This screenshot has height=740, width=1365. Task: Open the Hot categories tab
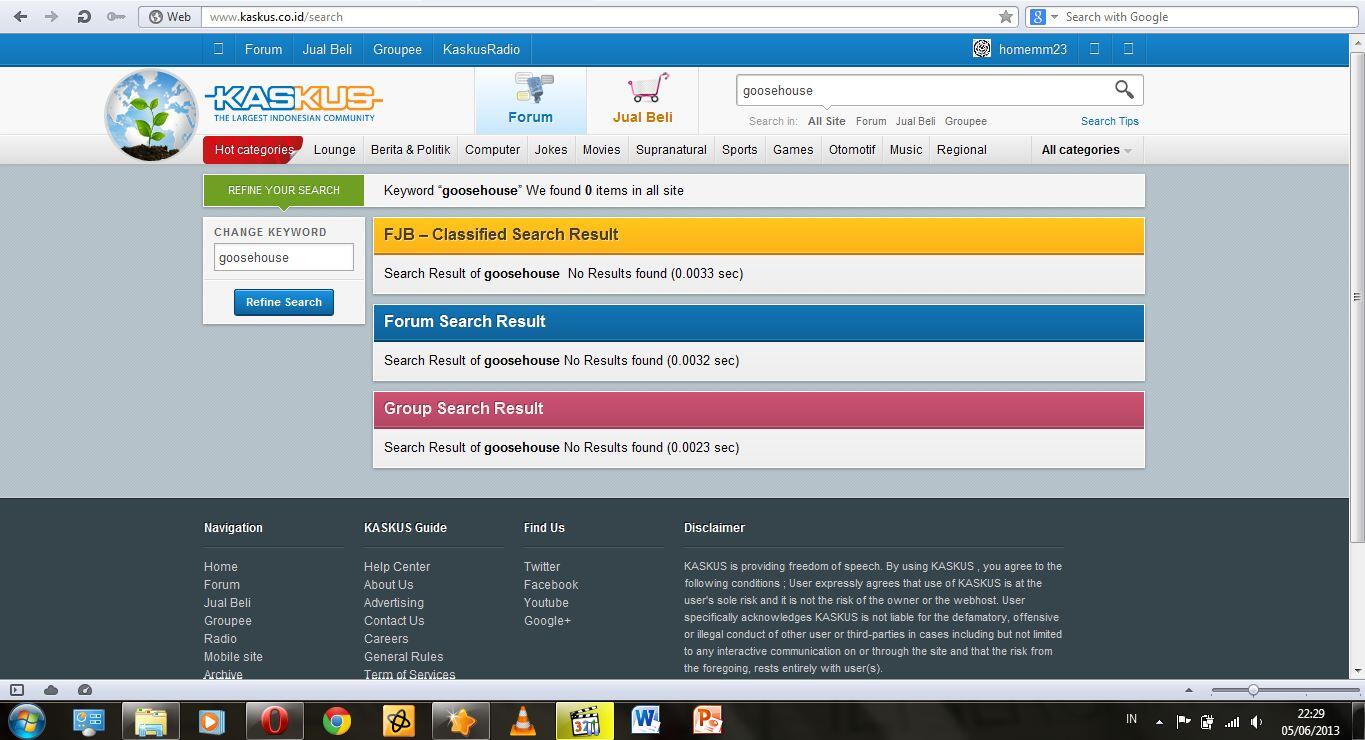click(253, 150)
